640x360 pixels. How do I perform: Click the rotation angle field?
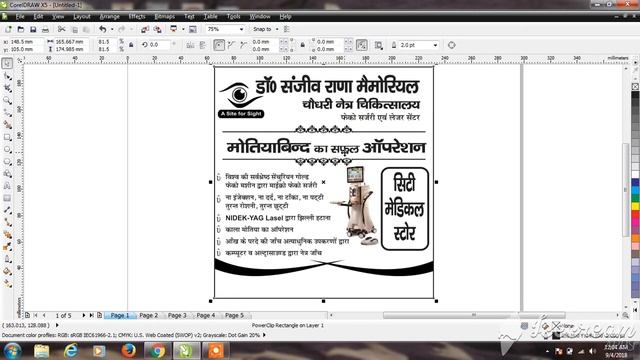click(159, 45)
